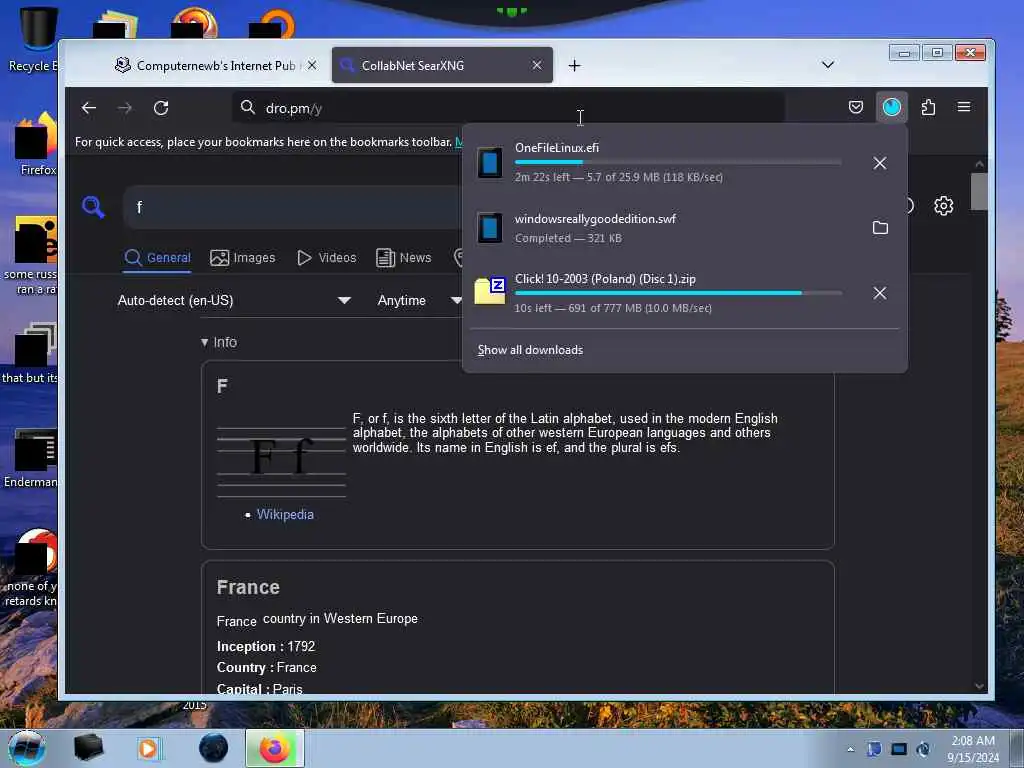1024x768 pixels.
Task: Open the Extensions puzzle icon
Action: [x=928, y=107]
